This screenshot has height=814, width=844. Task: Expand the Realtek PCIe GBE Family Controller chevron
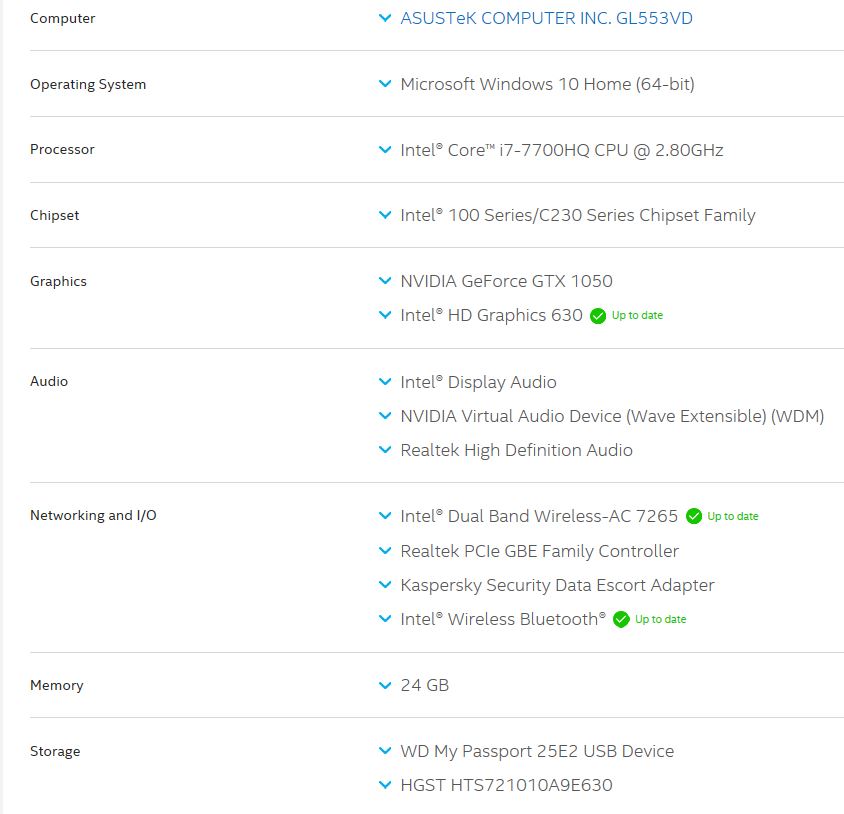click(385, 551)
